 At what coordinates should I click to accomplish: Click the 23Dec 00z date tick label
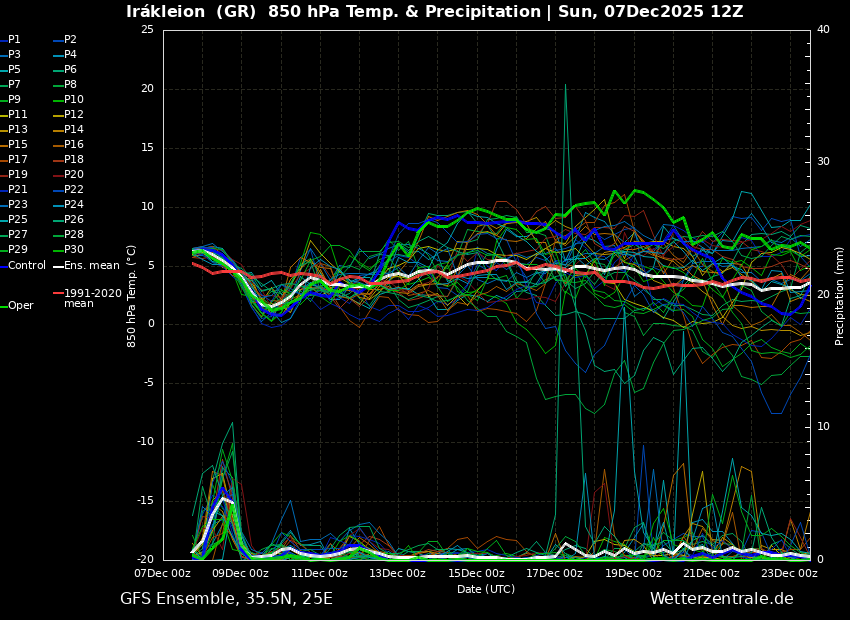(x=789, y=574)
